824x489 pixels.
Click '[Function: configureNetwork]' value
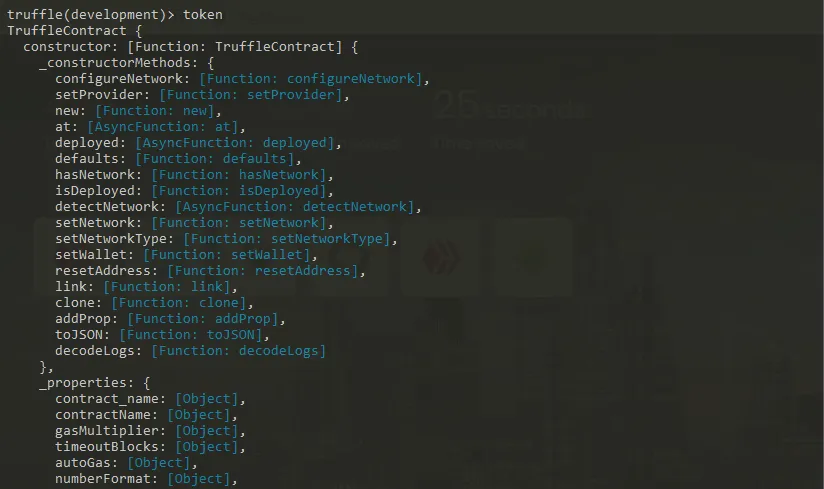click(x=311, y=79)
